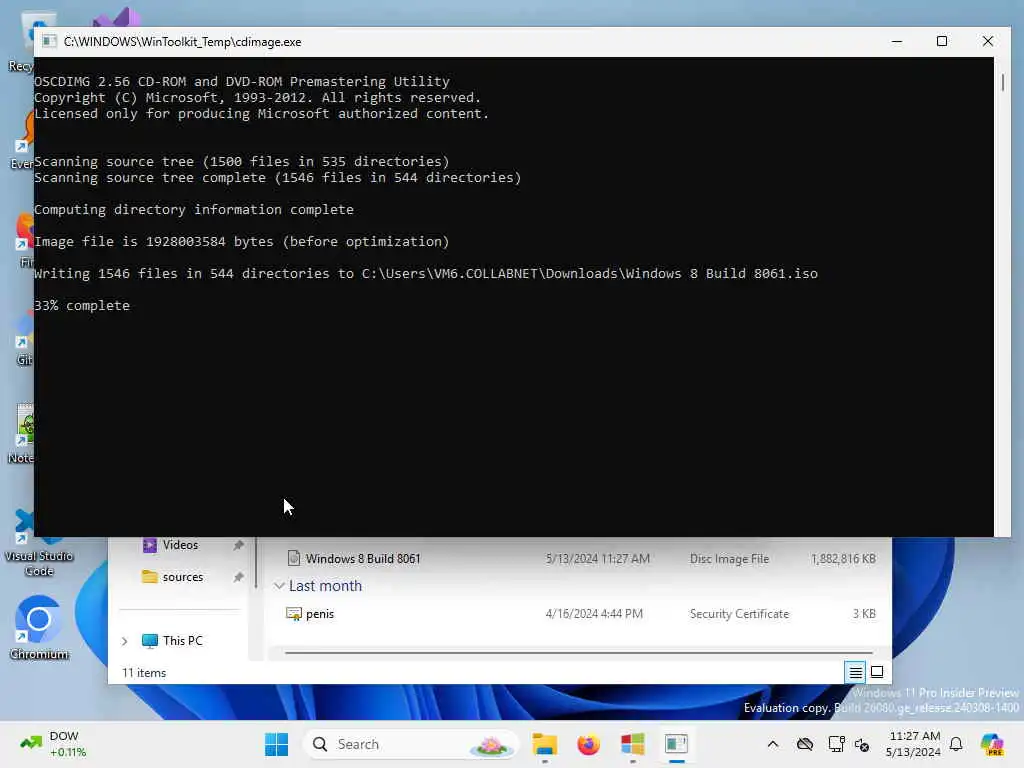Screen dimensions: 1024x768
Task: Select the Videos folder in Explorer sidebar
Action: pos(180,545)
